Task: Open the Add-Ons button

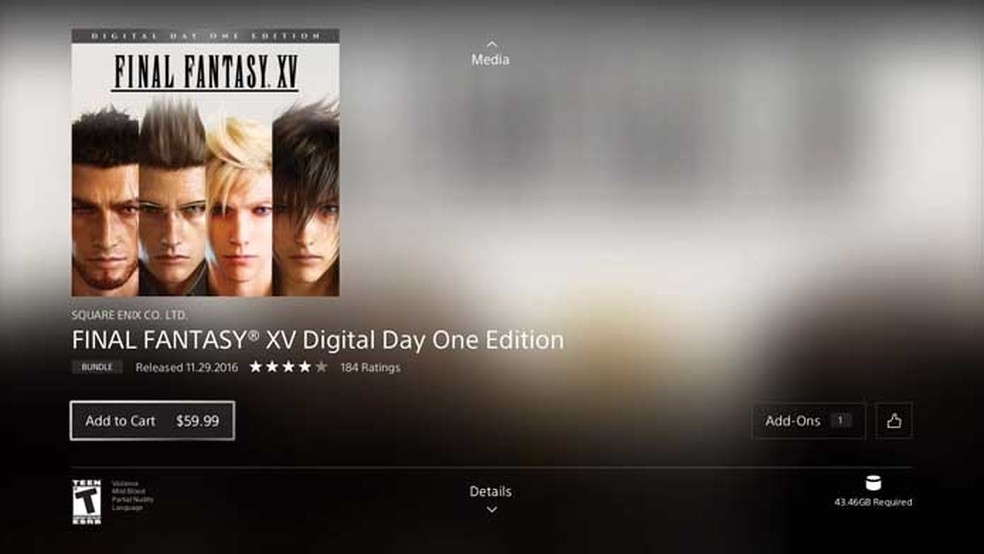Action: tap(808, 420)
